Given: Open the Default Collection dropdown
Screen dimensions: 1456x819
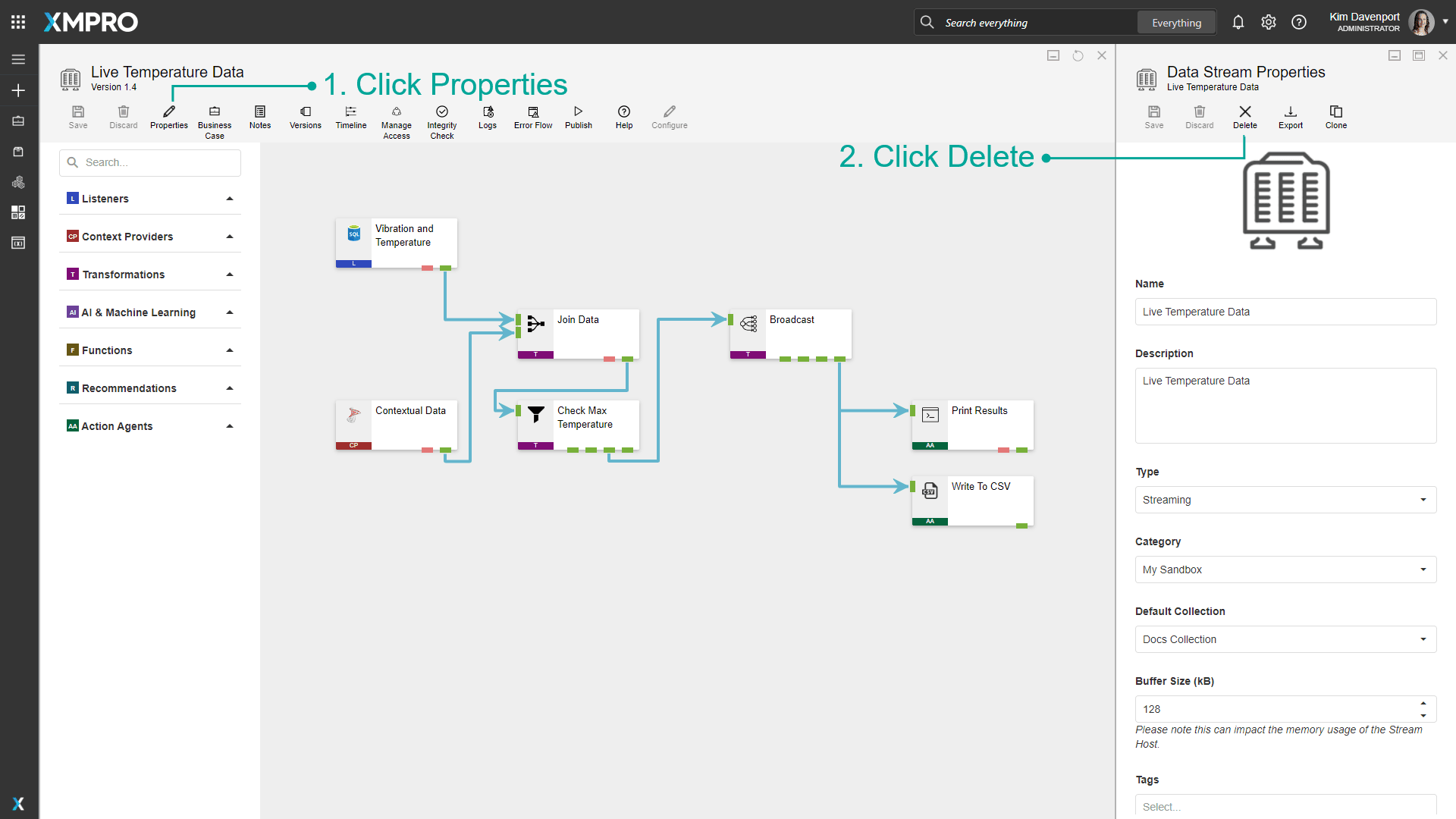Looking at the screenshot, I should point(1285,639).
